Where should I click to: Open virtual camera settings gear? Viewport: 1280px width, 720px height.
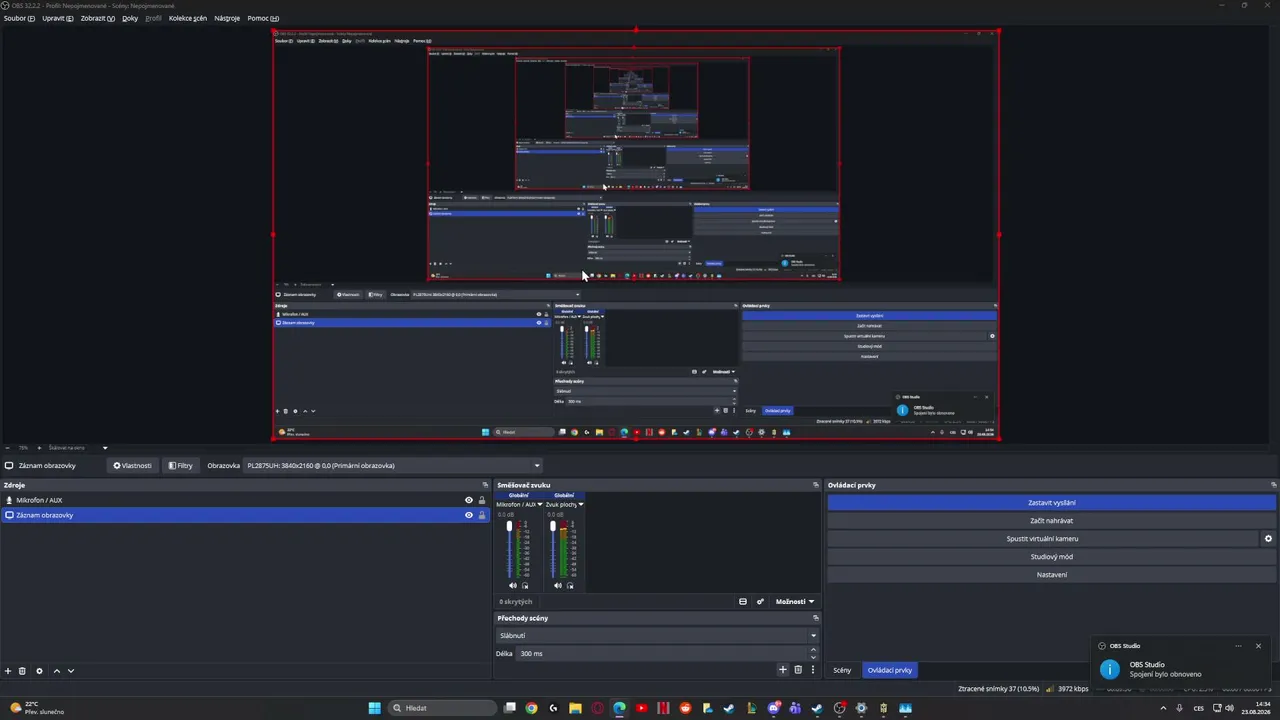(1268, 539)
